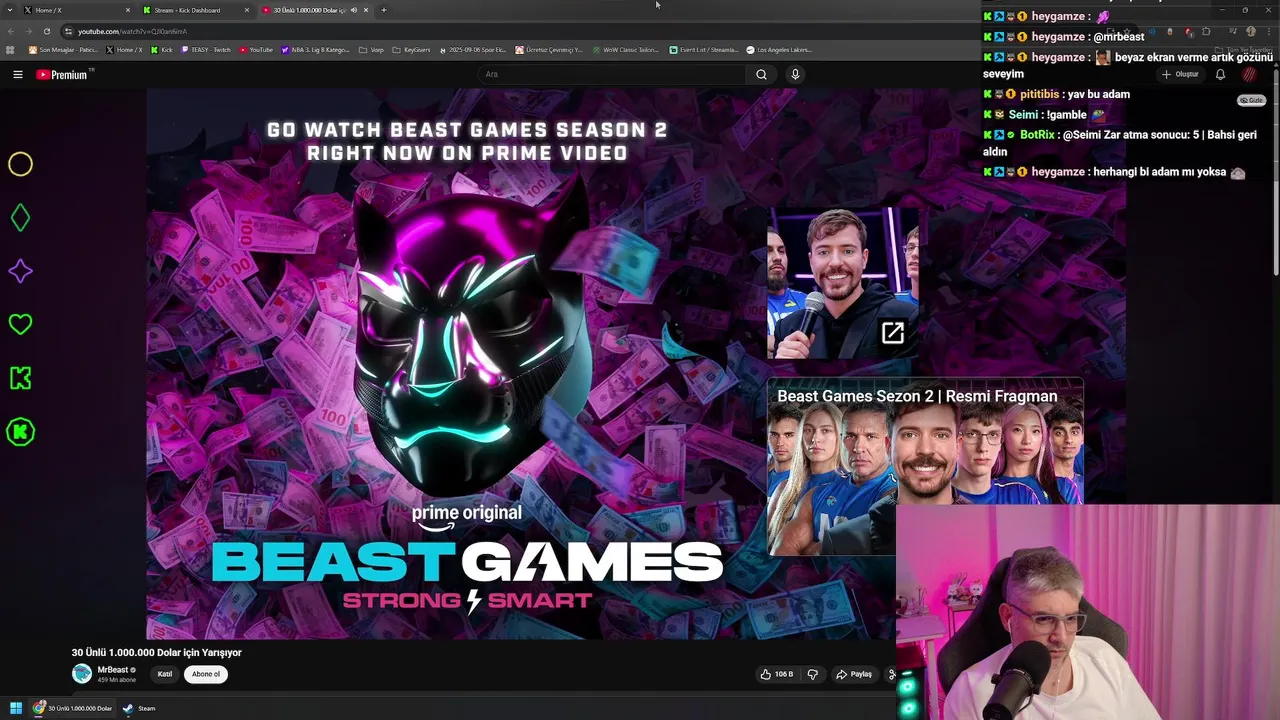This screenshot has height=720, width=1280.
Task: Open 'NBA 3. Lig B Katego...' bookmark
Action: tap(315, 50)
